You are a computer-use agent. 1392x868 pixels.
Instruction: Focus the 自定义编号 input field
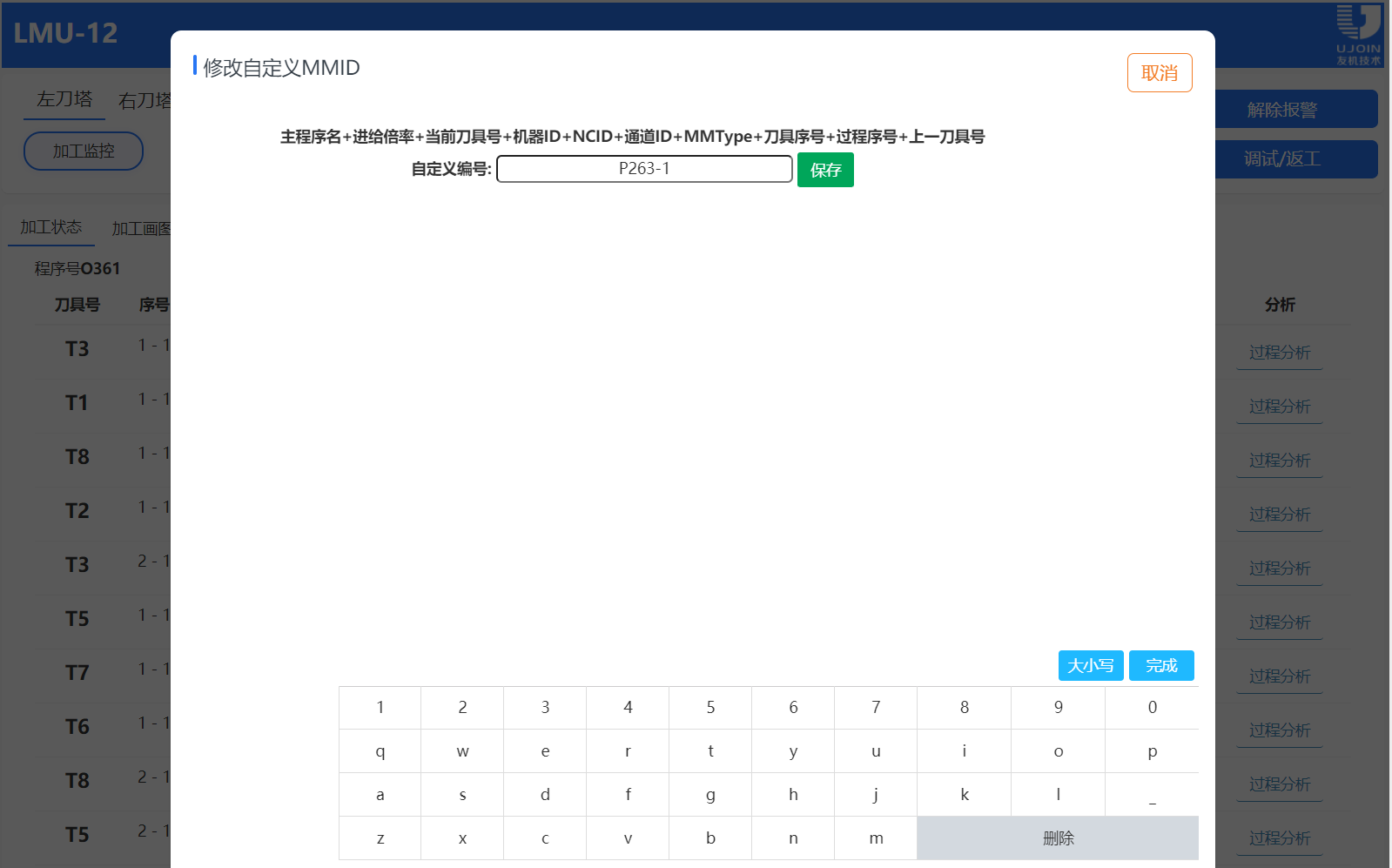click(x=644, y=169)
